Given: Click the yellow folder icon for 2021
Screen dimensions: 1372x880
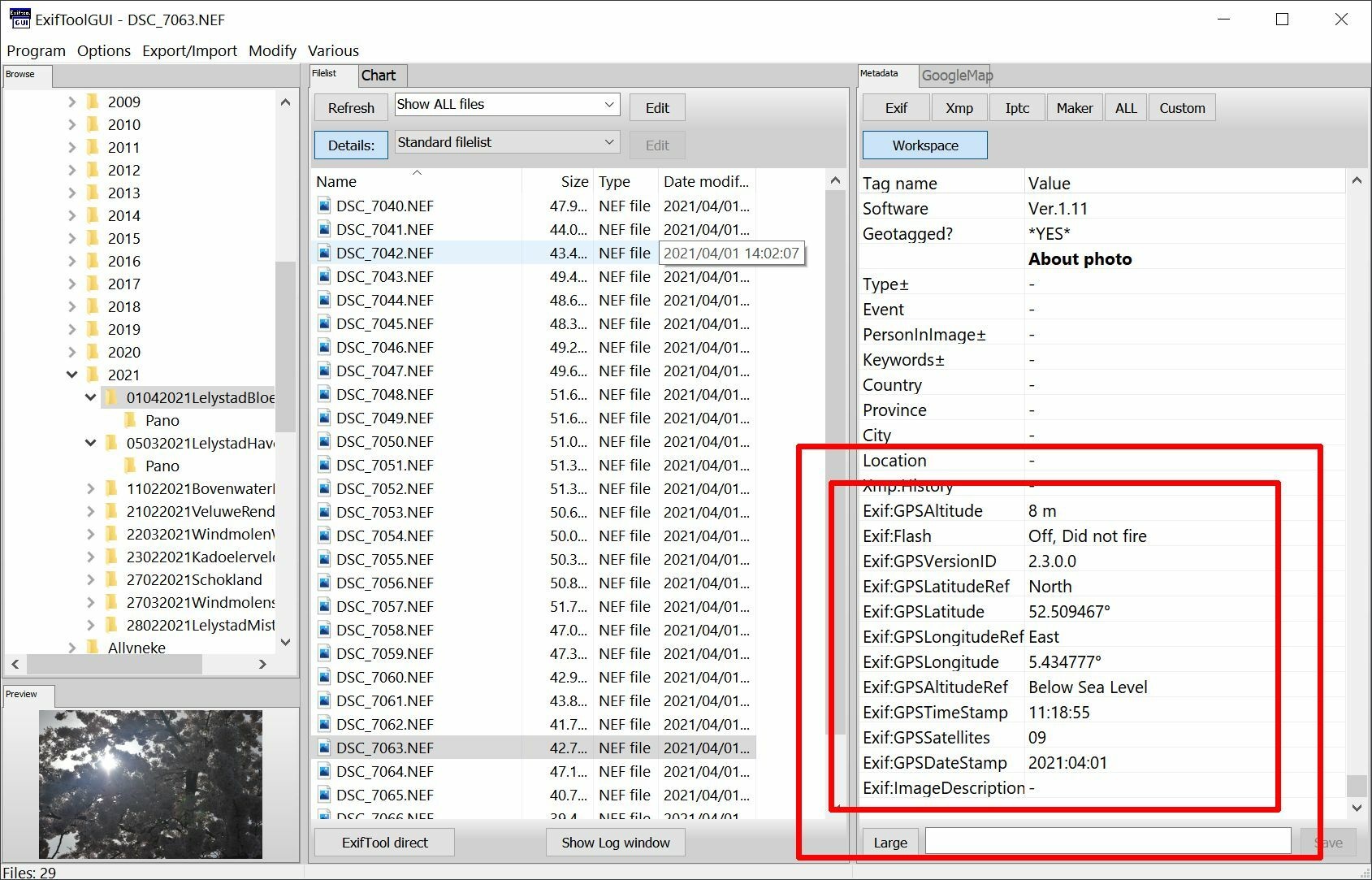Looking at the screenshot, I should coord(93,375).
